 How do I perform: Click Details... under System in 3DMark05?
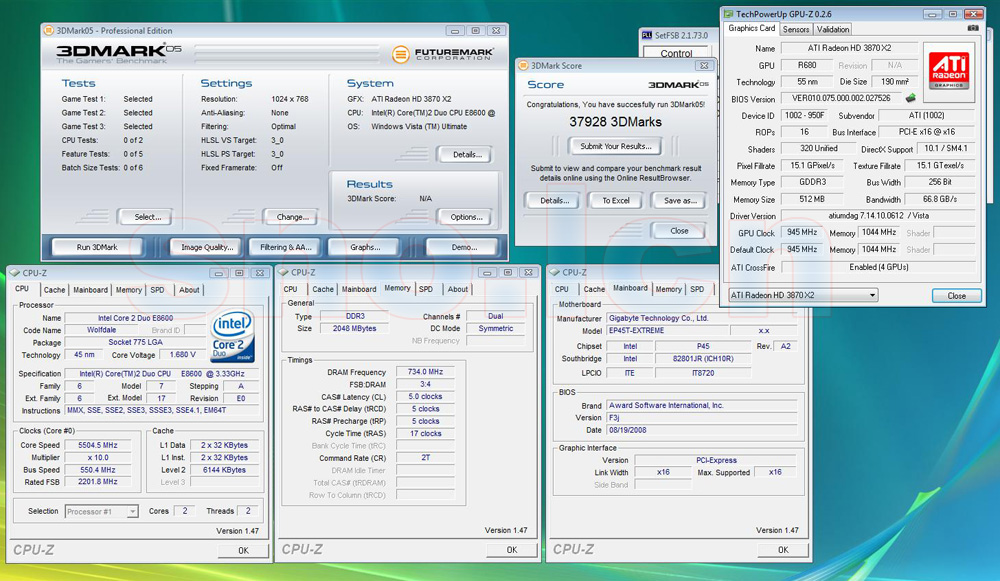pos(467,155)
